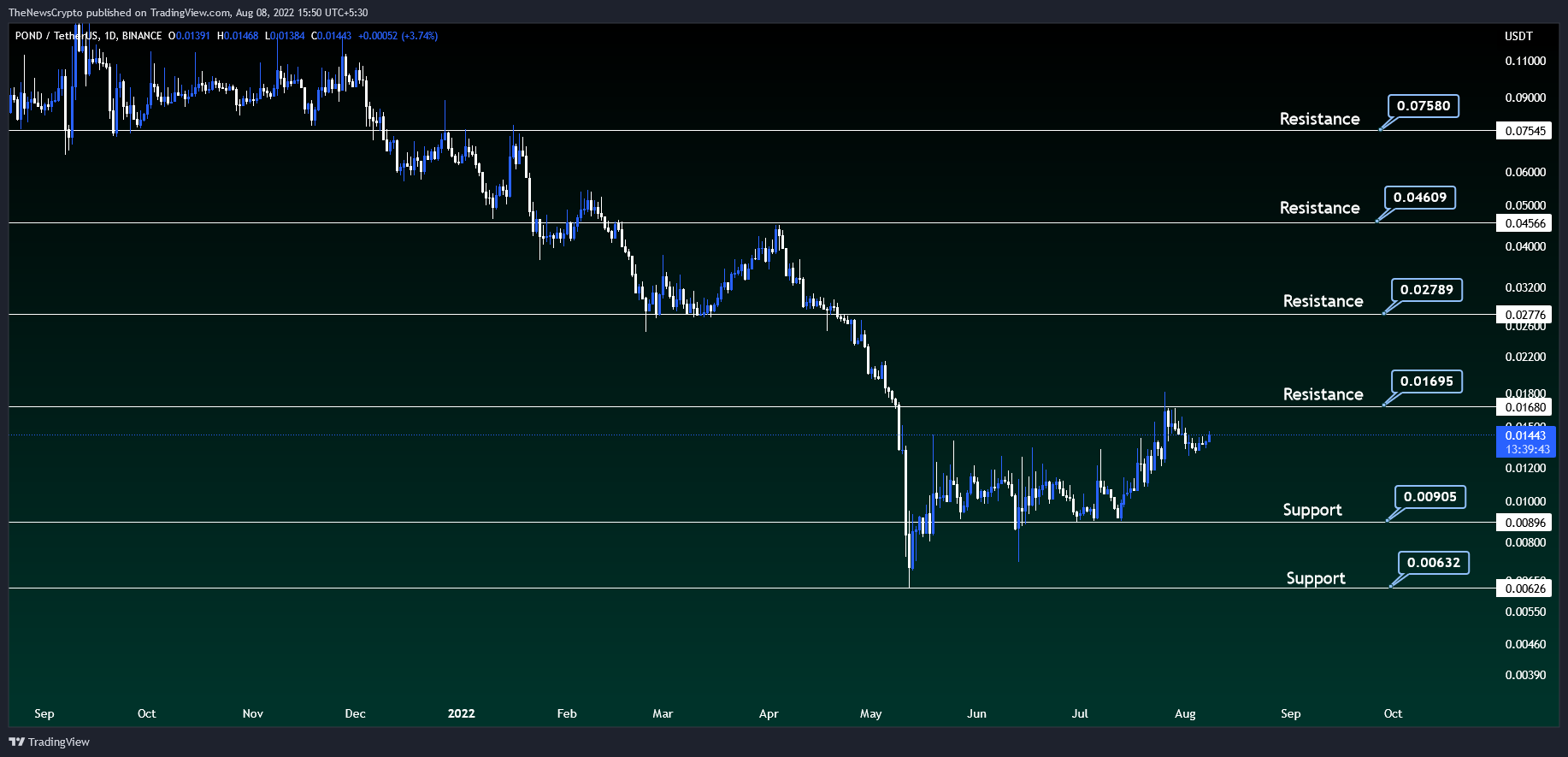Click the 0.04609 resistance callout label
Screen dimensions: 1568x757
point(1420,198)
